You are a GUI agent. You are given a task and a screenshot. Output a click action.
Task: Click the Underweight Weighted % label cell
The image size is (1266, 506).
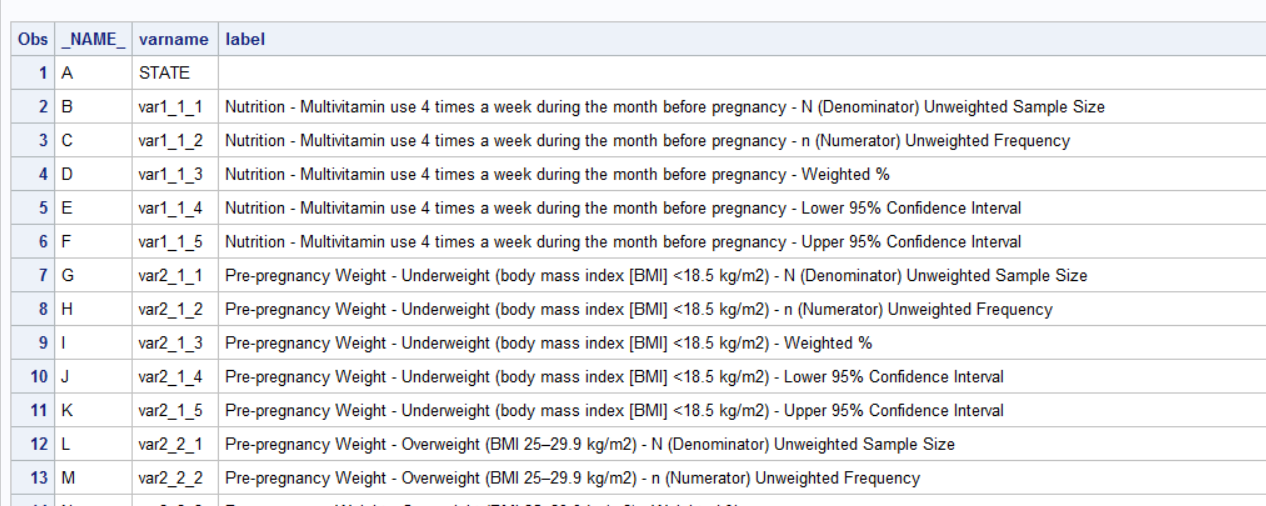pyautogui.click(x=548, y=343)
